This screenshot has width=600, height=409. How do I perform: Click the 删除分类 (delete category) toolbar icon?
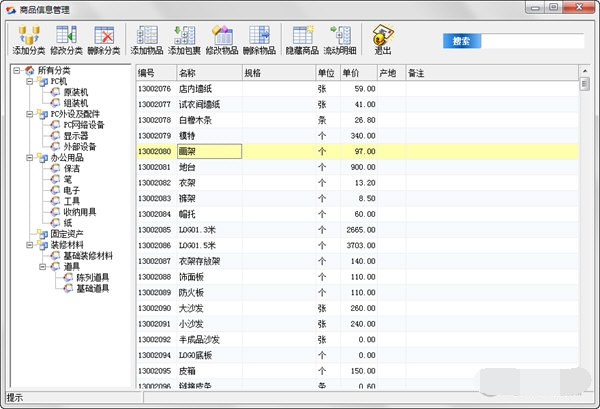[x=104, y=40]
